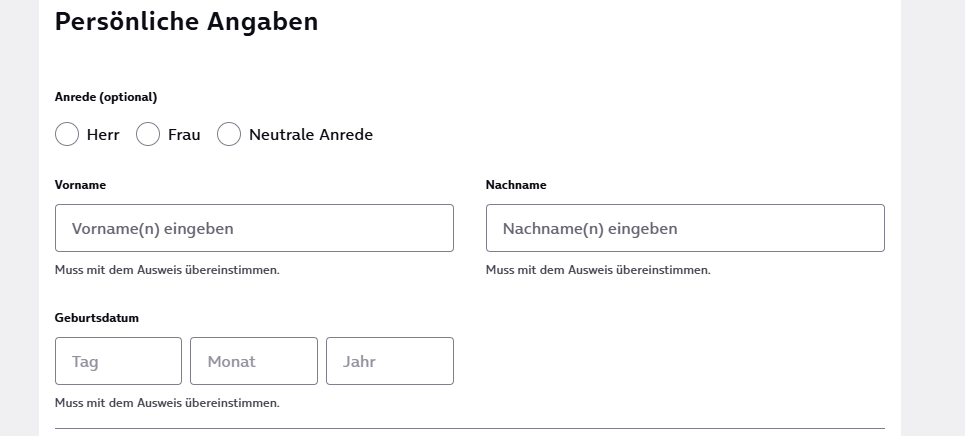Screen dimensions: 965x436
Task: Choose the Frau radio button circle
Action: [148, 134]
